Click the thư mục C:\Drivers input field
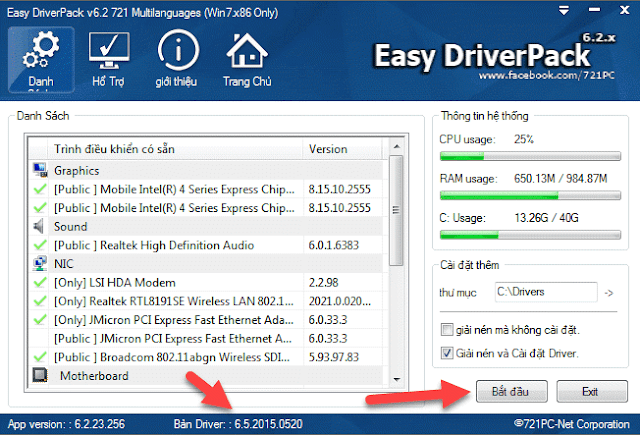 [x=546, y=292]
